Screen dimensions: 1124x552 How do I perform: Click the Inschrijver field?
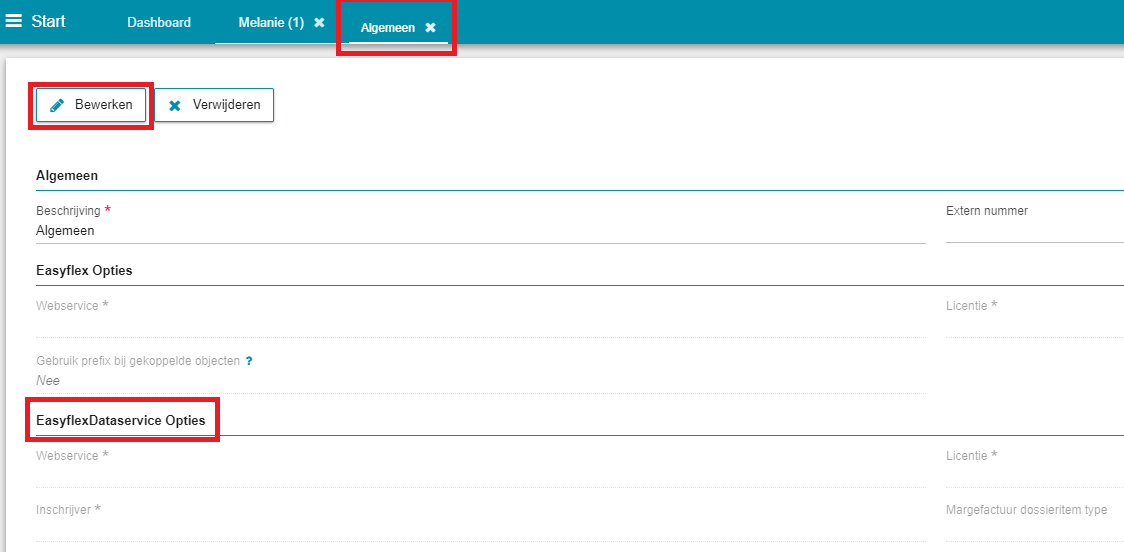tap(480, 529)
